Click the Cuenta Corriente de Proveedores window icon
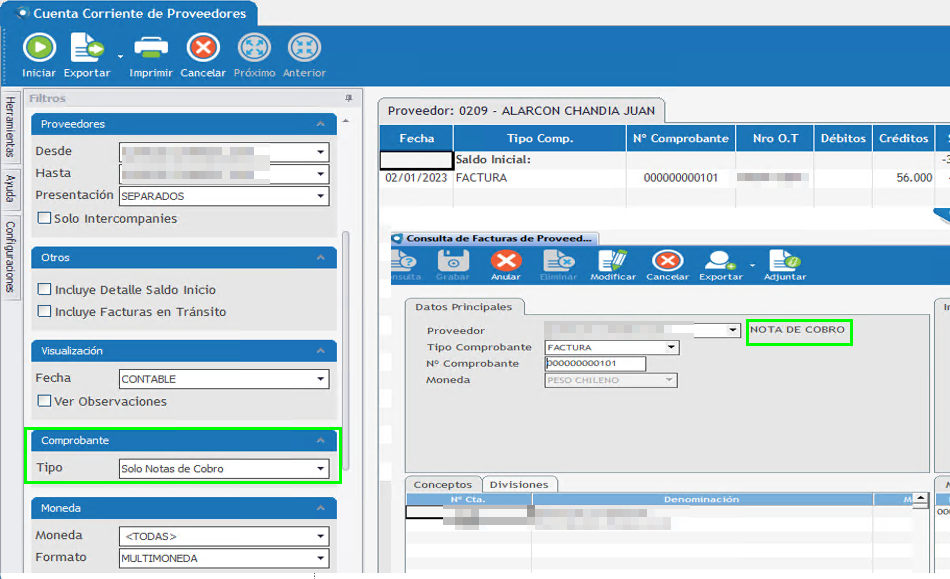 [x=22, y=13]
